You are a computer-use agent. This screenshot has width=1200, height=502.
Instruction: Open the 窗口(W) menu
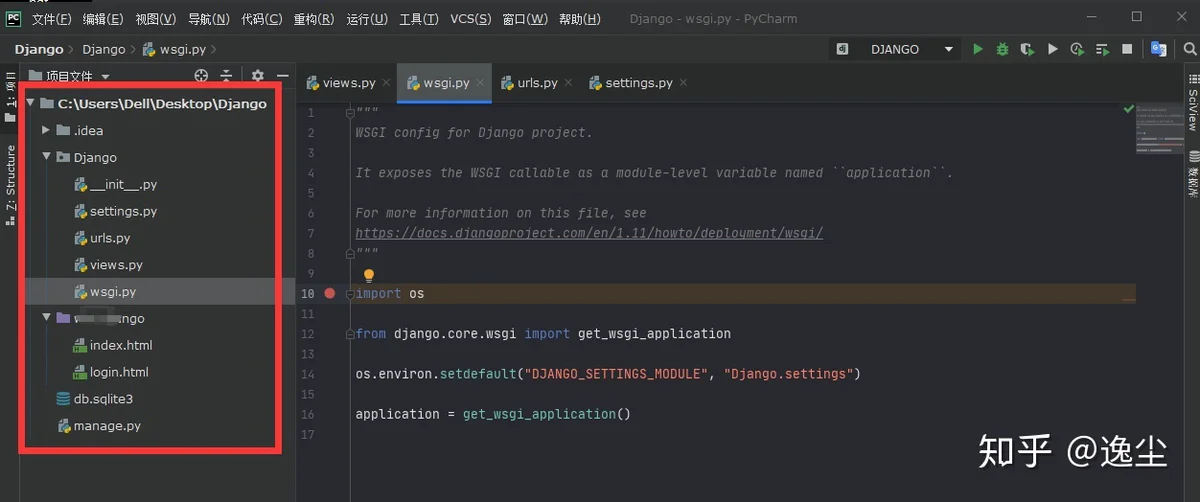(524, 19)
